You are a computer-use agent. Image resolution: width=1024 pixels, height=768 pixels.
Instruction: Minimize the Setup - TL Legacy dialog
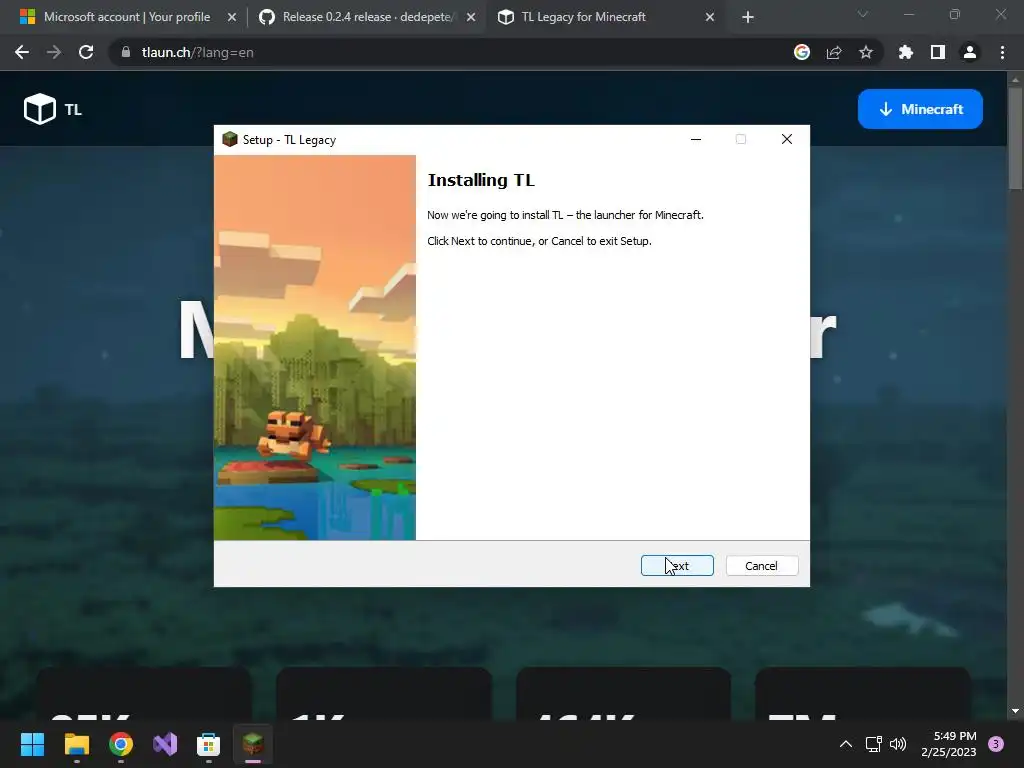pos(696,139)
